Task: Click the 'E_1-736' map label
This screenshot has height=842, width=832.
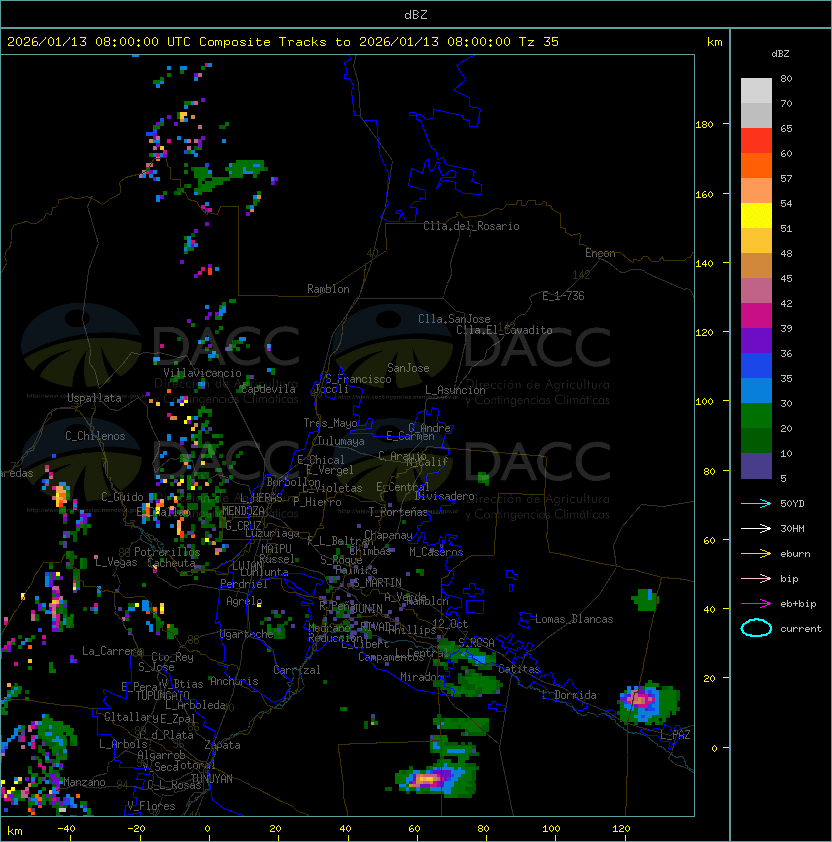Action: [563, 296]
